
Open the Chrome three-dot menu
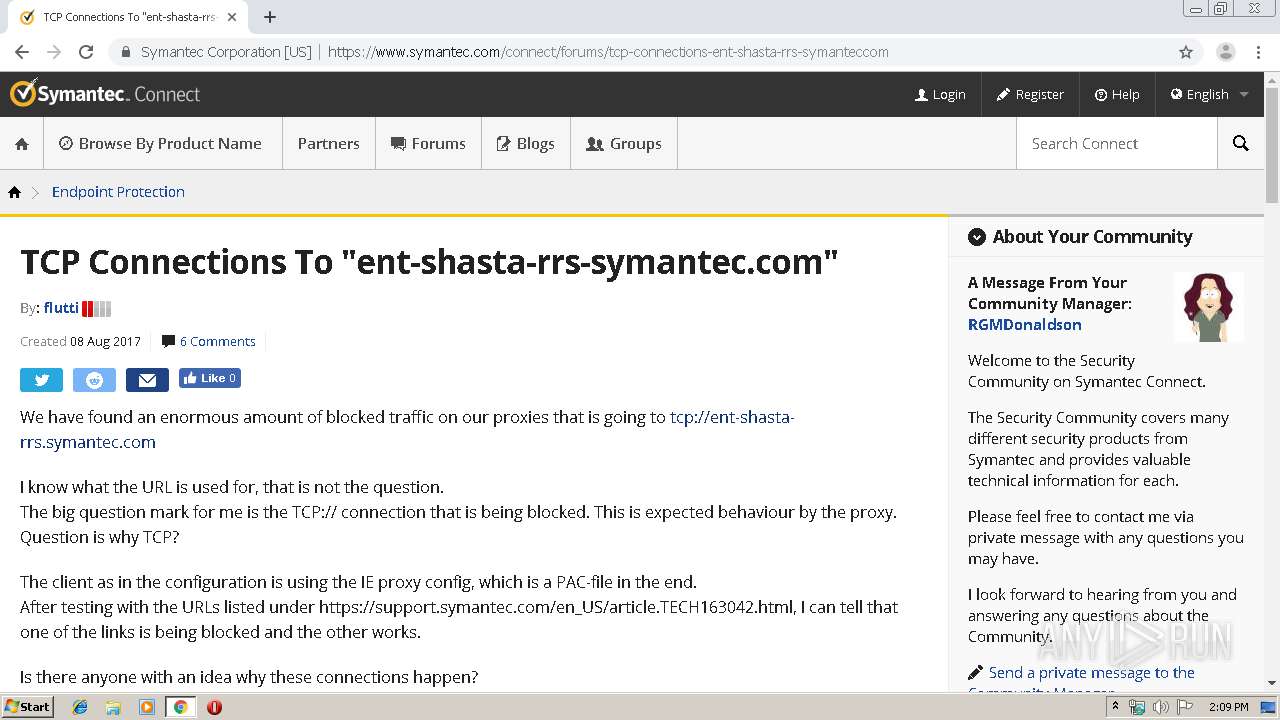coord(1259,52)
